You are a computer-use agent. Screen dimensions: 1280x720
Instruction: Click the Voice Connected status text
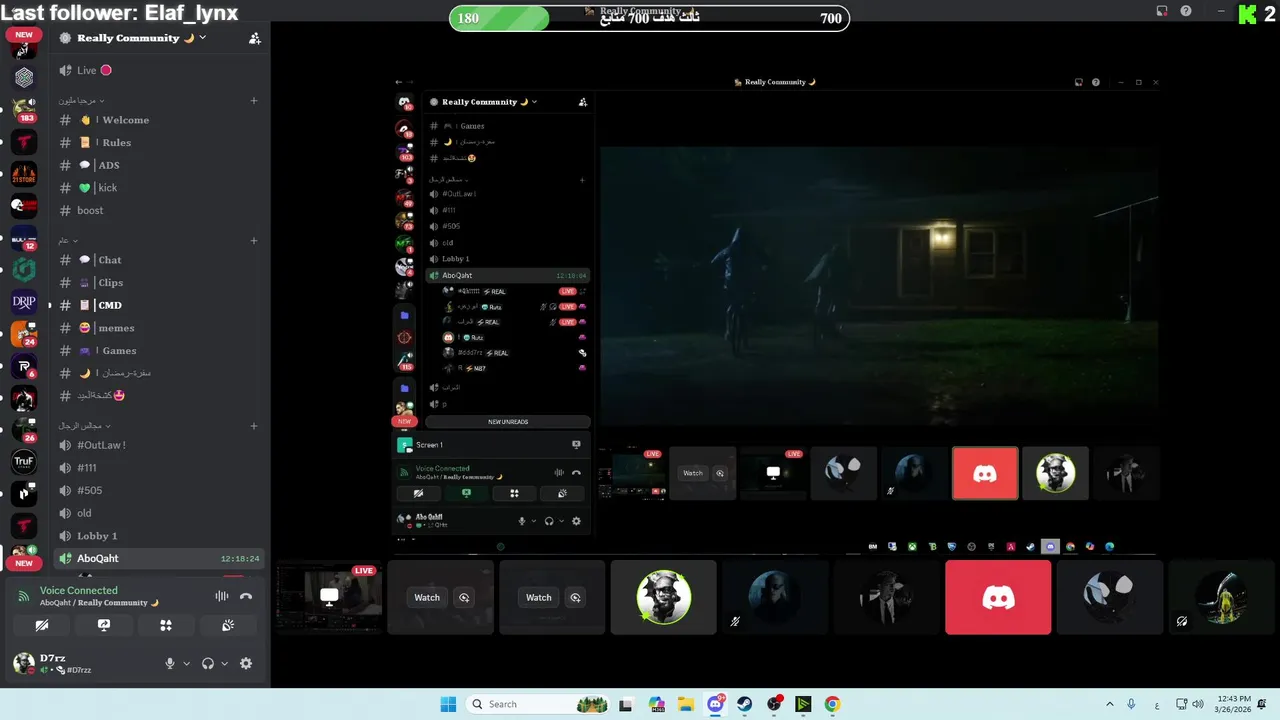tap(79, 590)
